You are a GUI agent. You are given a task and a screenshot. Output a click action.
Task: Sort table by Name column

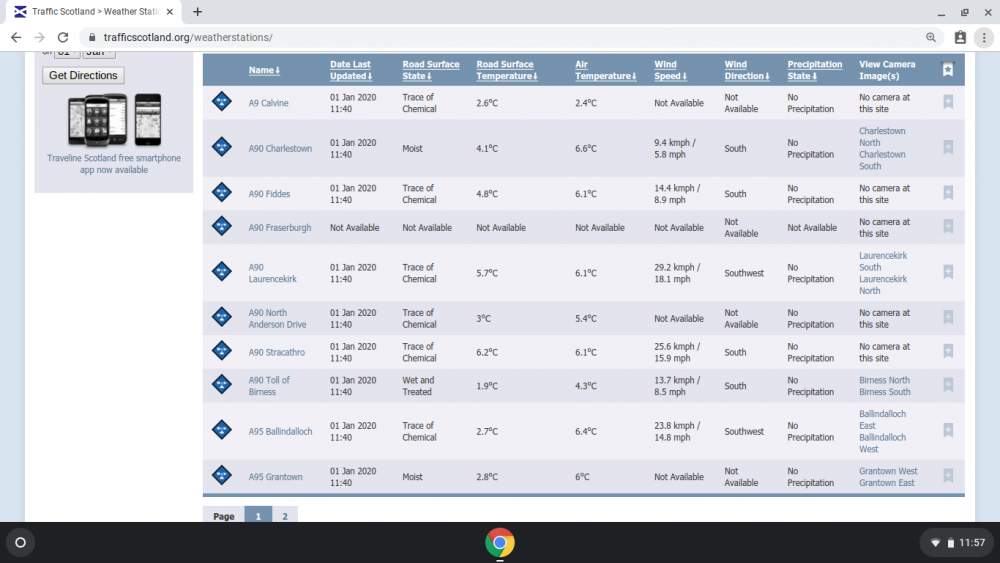point(264,70)
